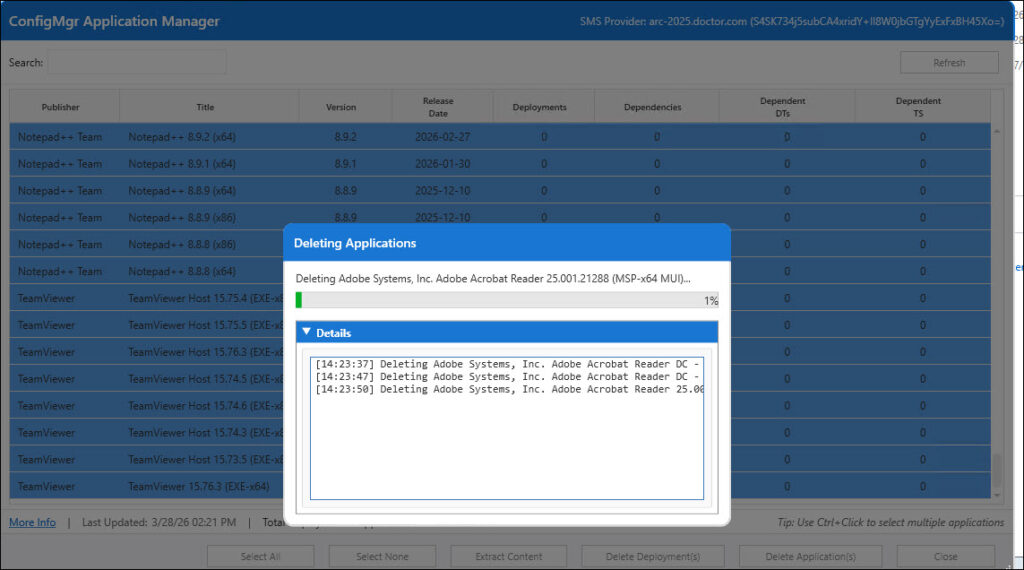Click the Select None button
Viewport: 1024px width, 570px height.
click(x=382, y=556)
